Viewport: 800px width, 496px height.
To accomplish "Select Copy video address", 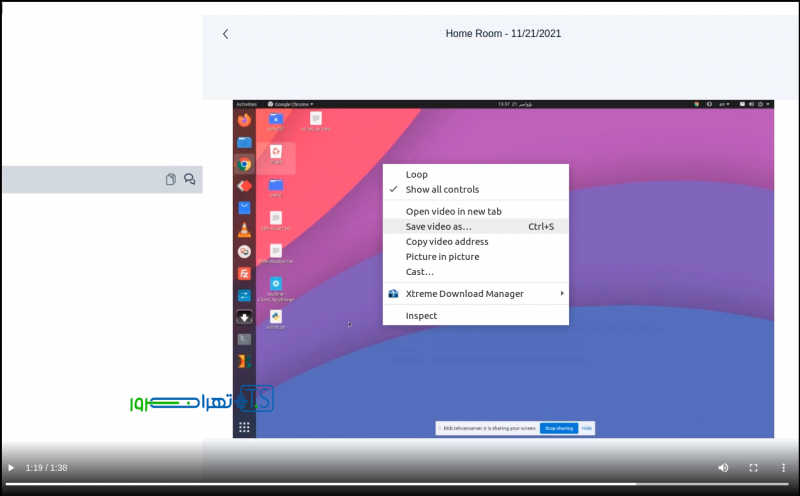I will (x=446, y=242).
